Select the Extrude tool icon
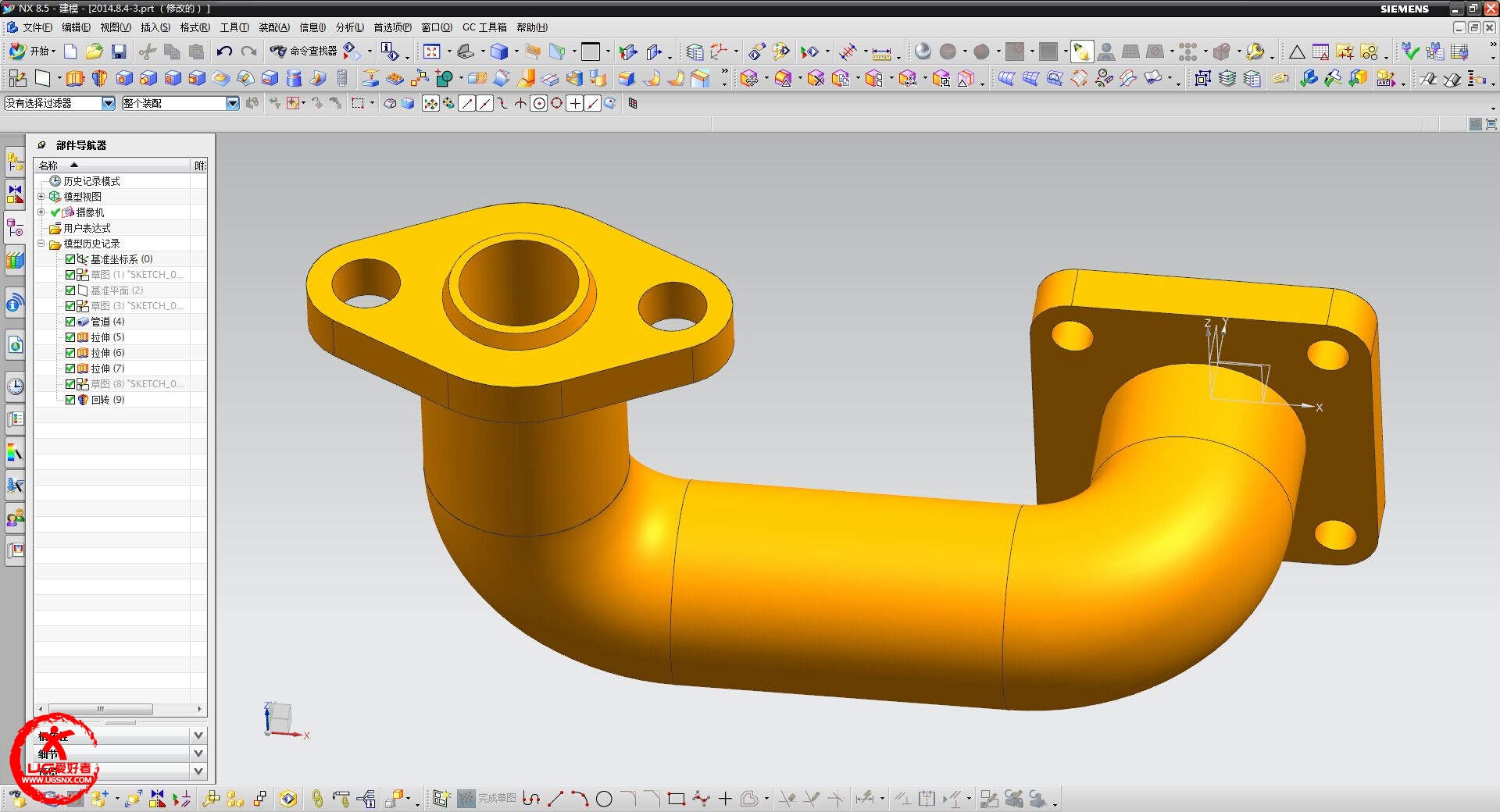Viewport: 1500px width, 812px height. pyautogui.click(x=75, y=78)
